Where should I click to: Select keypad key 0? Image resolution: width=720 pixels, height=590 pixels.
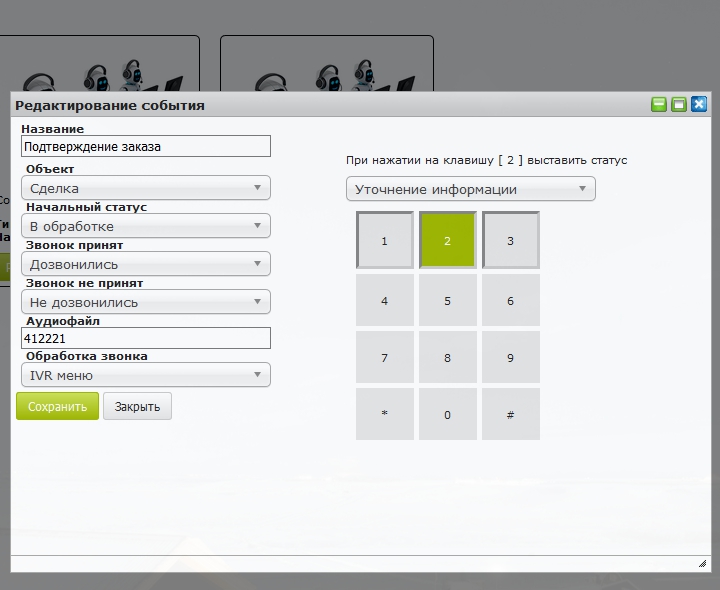(x=448, y=414)
